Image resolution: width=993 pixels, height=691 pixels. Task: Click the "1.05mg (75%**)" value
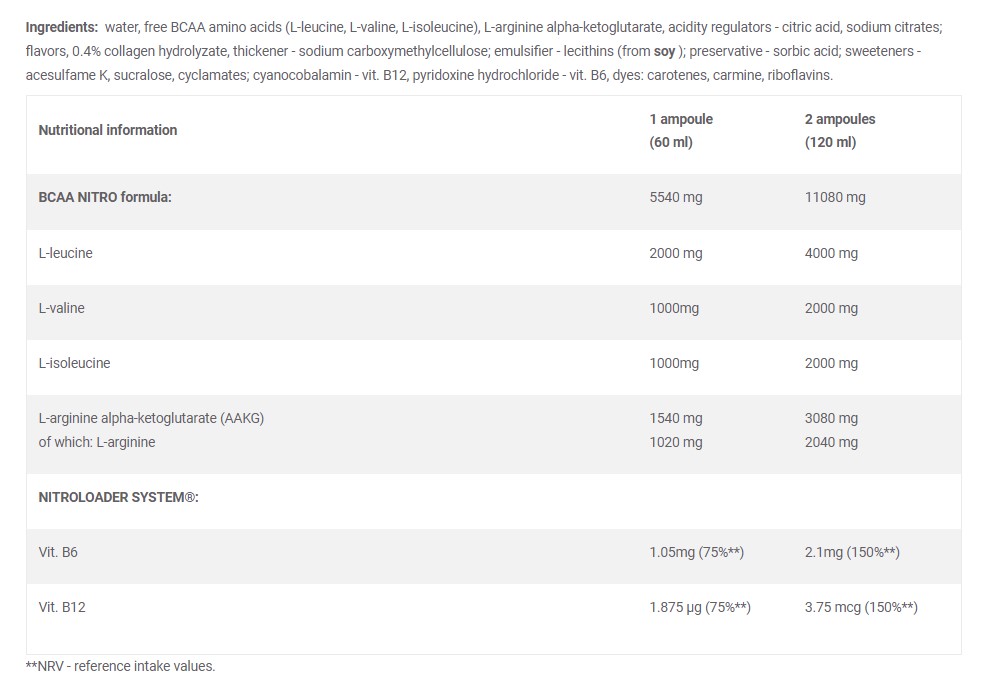point(697,552)
